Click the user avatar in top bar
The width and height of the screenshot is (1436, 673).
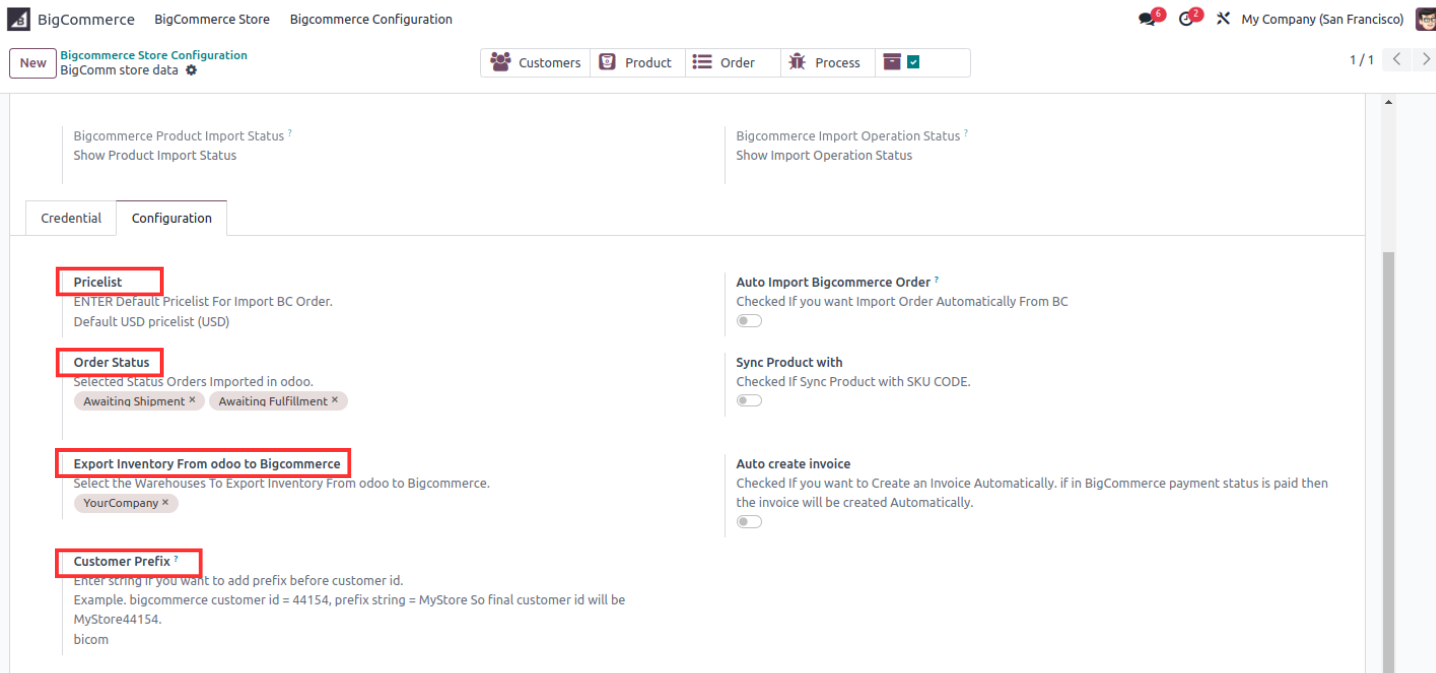coord(1425,19)
